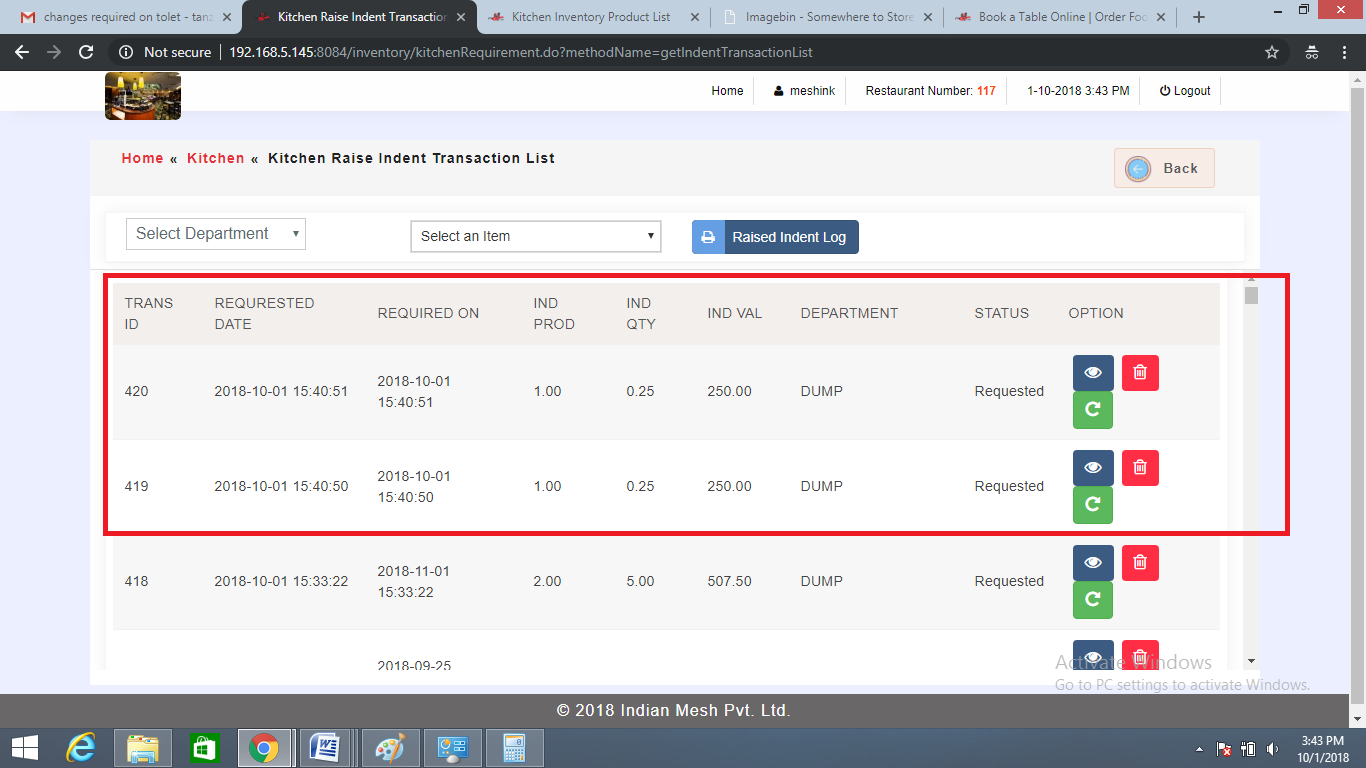Click IND VAL value 507.50

pyautogui.click(x=729, y=581)
